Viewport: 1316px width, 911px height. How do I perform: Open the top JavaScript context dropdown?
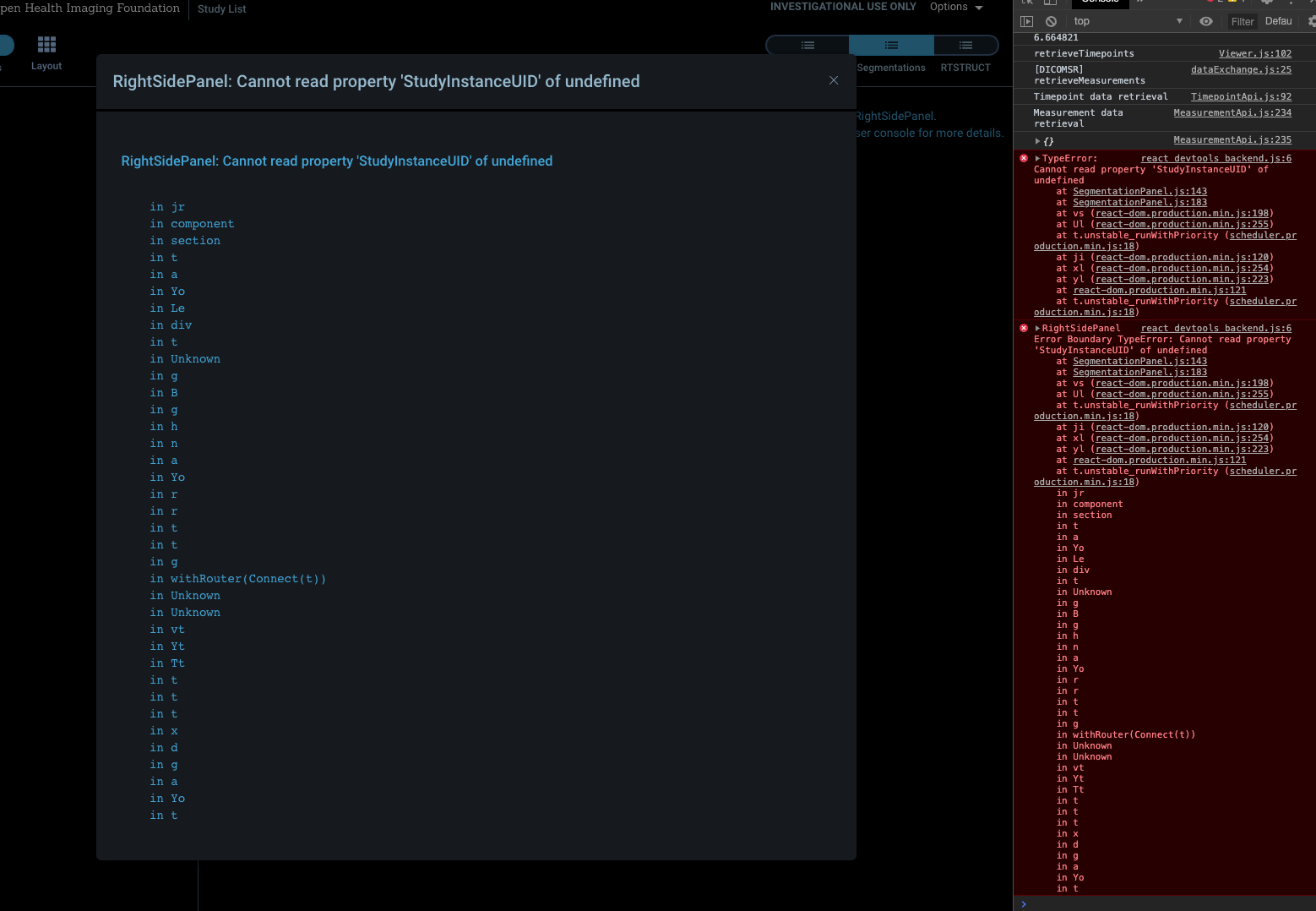pyautogui.click(x=1128, y=21)
